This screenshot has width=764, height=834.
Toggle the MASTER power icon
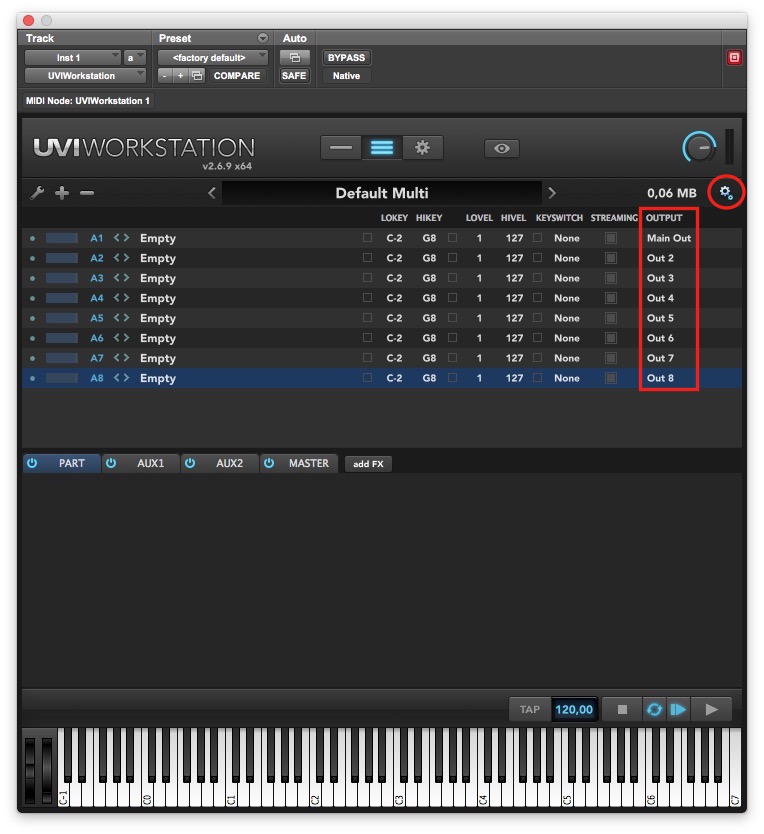click(x=269, y=463)
